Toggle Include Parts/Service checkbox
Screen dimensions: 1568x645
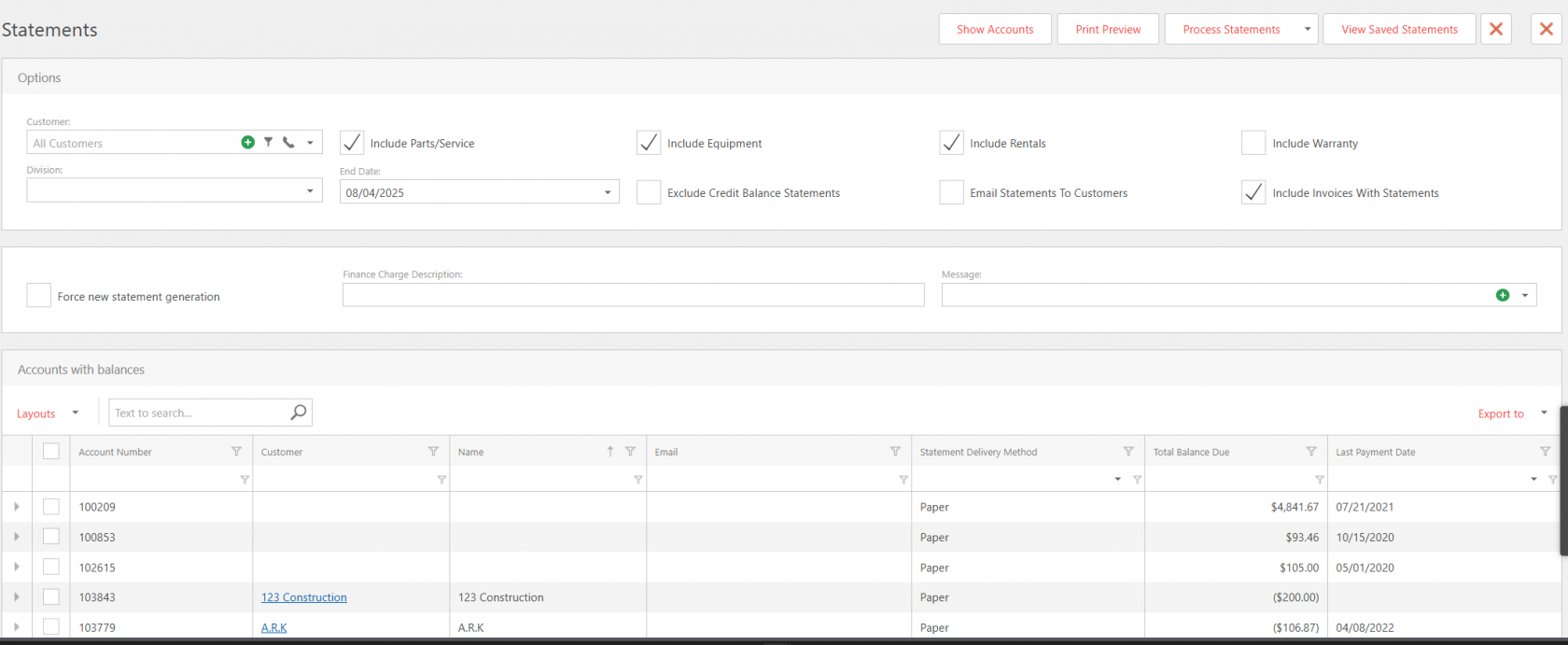coord(352,143)
